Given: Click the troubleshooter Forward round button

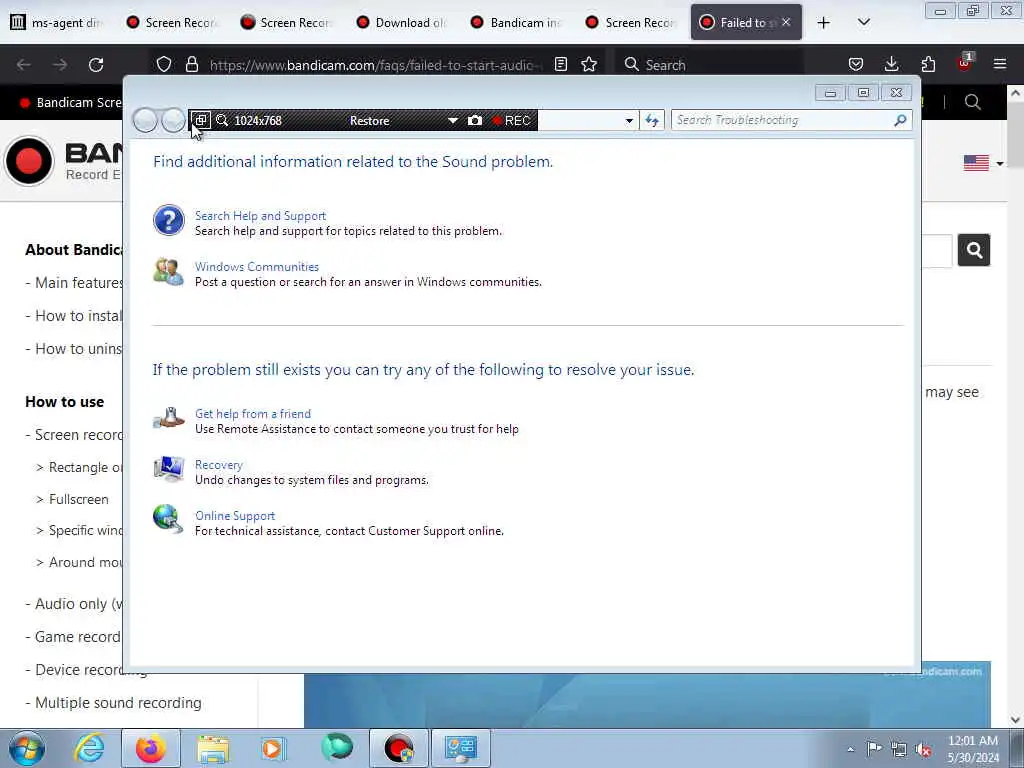Looking at the screenshot, I should point(173,121).
